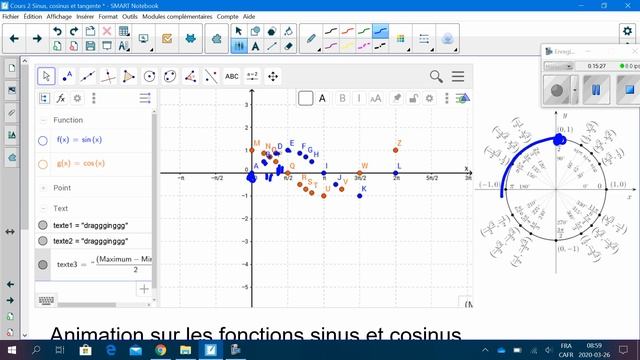Image resolution: width=640 pixels, height=360 pixels.
Task: Open Chrome from the taskbar
Action: point(160,350)
